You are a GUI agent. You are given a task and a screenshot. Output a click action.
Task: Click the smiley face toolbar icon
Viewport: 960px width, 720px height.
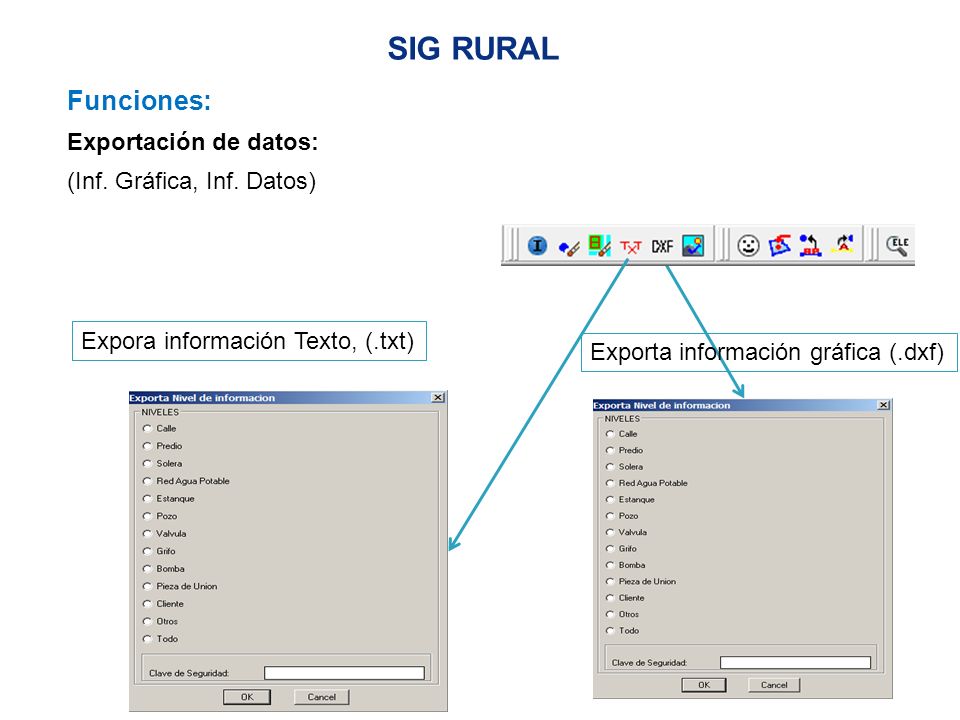(748, 246)
